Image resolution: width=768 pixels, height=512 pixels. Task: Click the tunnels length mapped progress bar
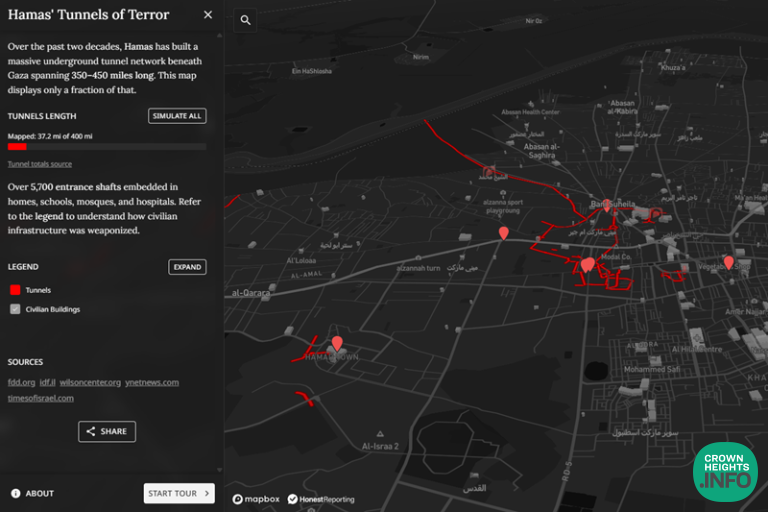(x=106, y=146)
